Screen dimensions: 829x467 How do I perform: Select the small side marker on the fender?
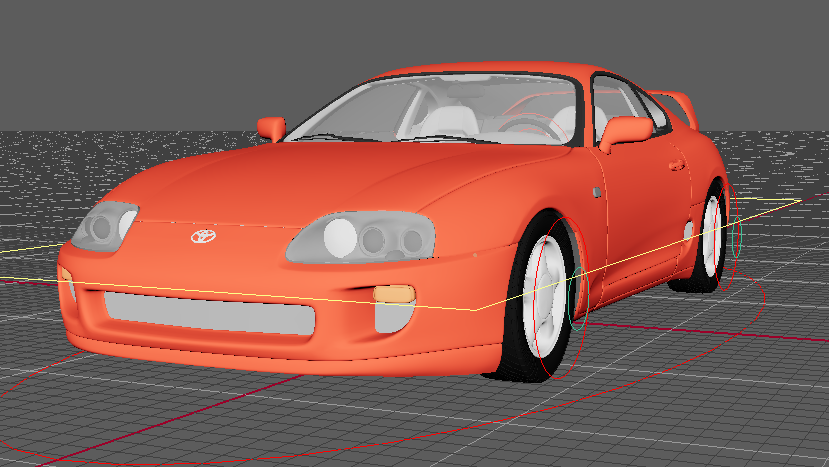pos(597,190)
